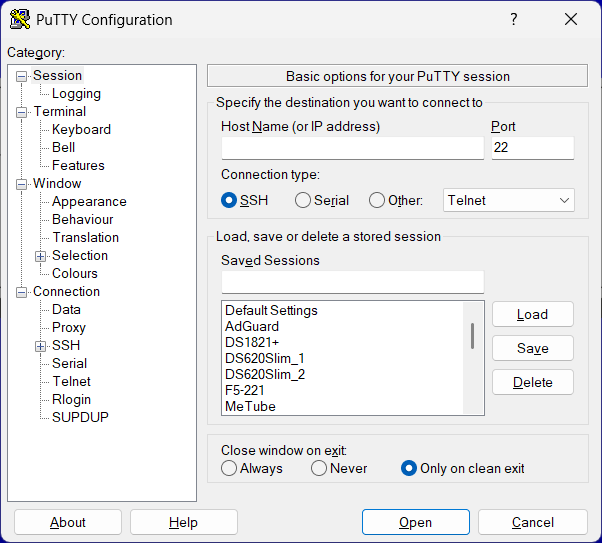602x543 pixels.
Task: Choose Never for close window on exit
Action: coord(319,468)
